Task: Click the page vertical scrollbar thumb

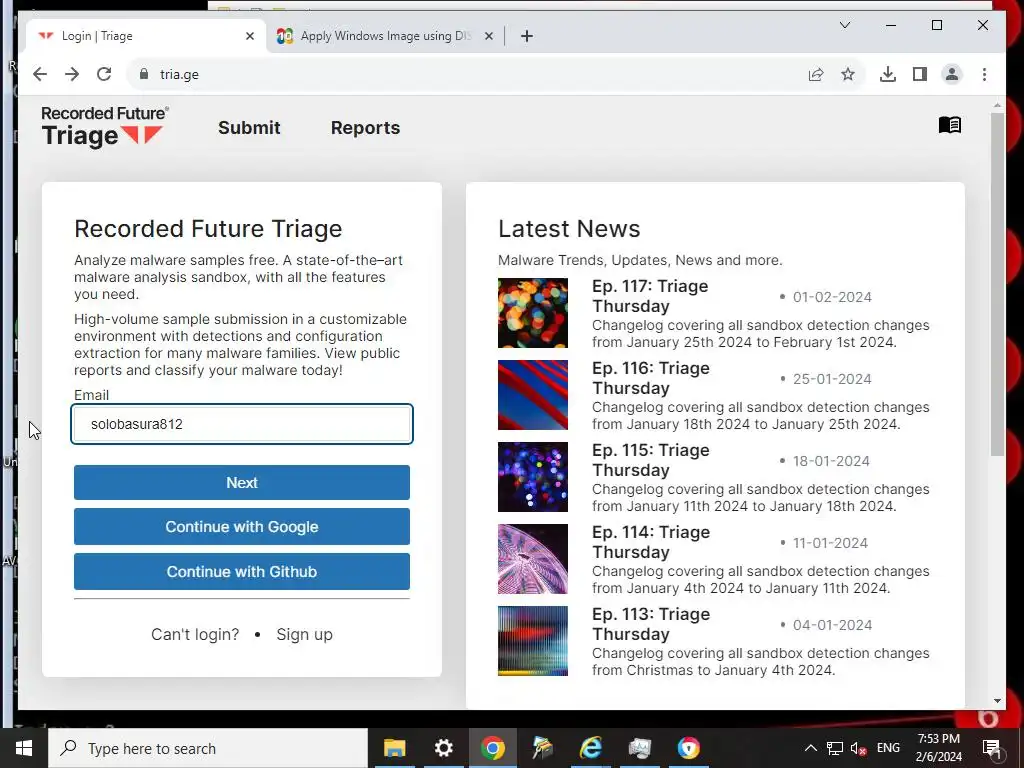Action: click(x=997, y=284)
